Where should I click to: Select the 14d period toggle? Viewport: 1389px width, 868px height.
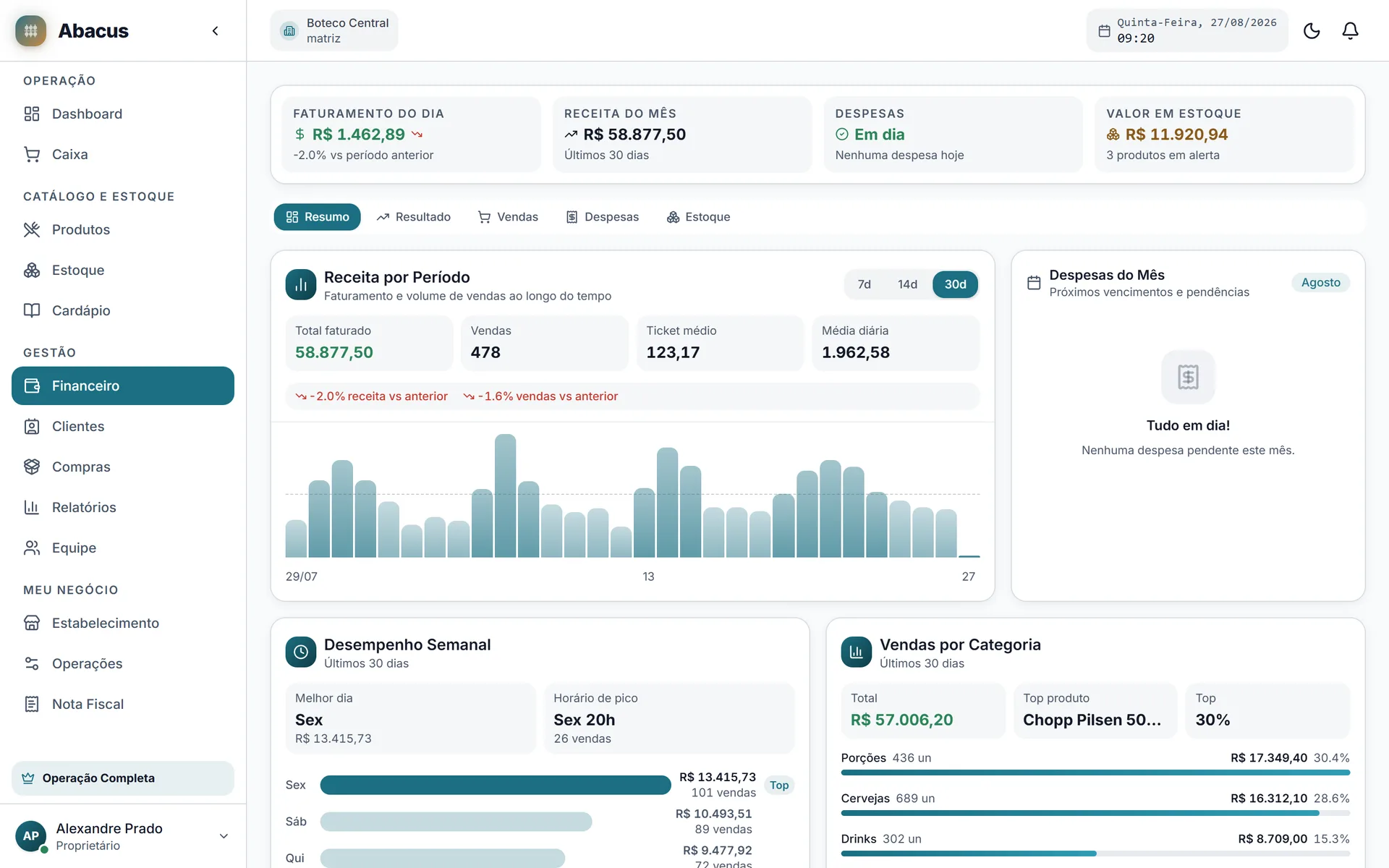(x=907, y=284)
